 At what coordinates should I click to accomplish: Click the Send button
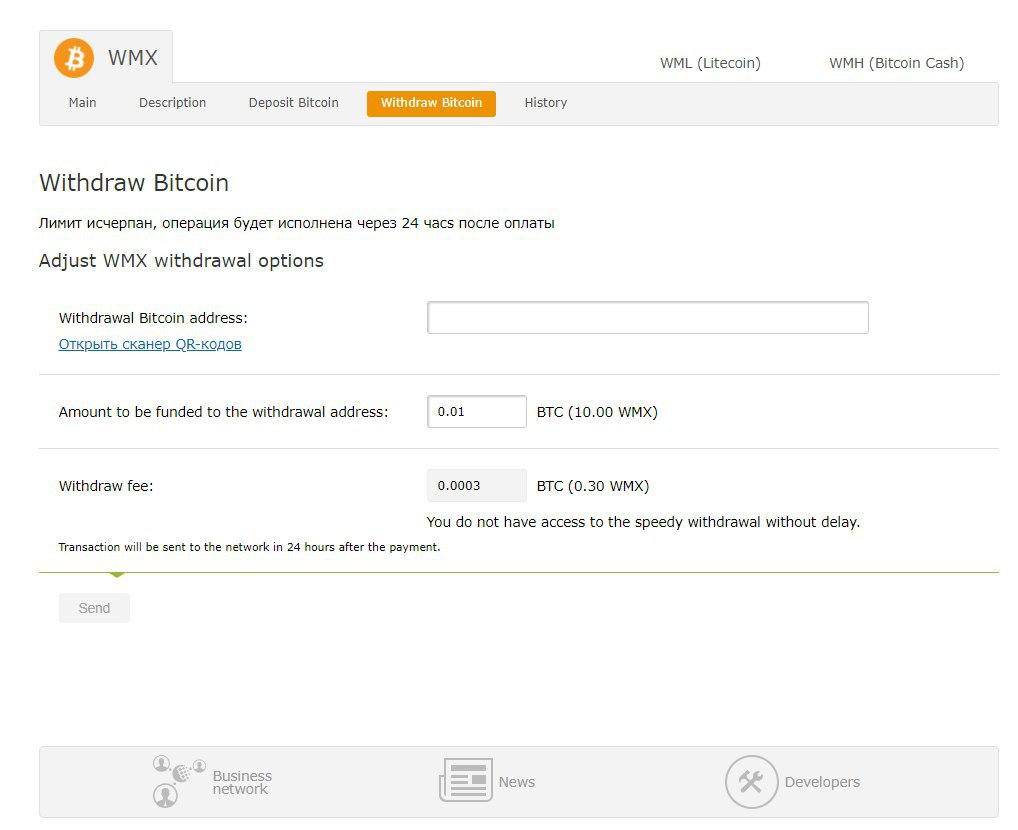pos(94,608)
